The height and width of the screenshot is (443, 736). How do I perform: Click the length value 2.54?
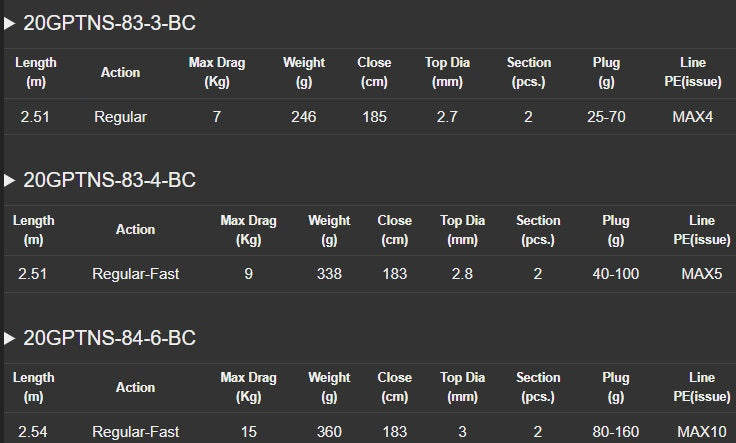click(x=35, y=432)
